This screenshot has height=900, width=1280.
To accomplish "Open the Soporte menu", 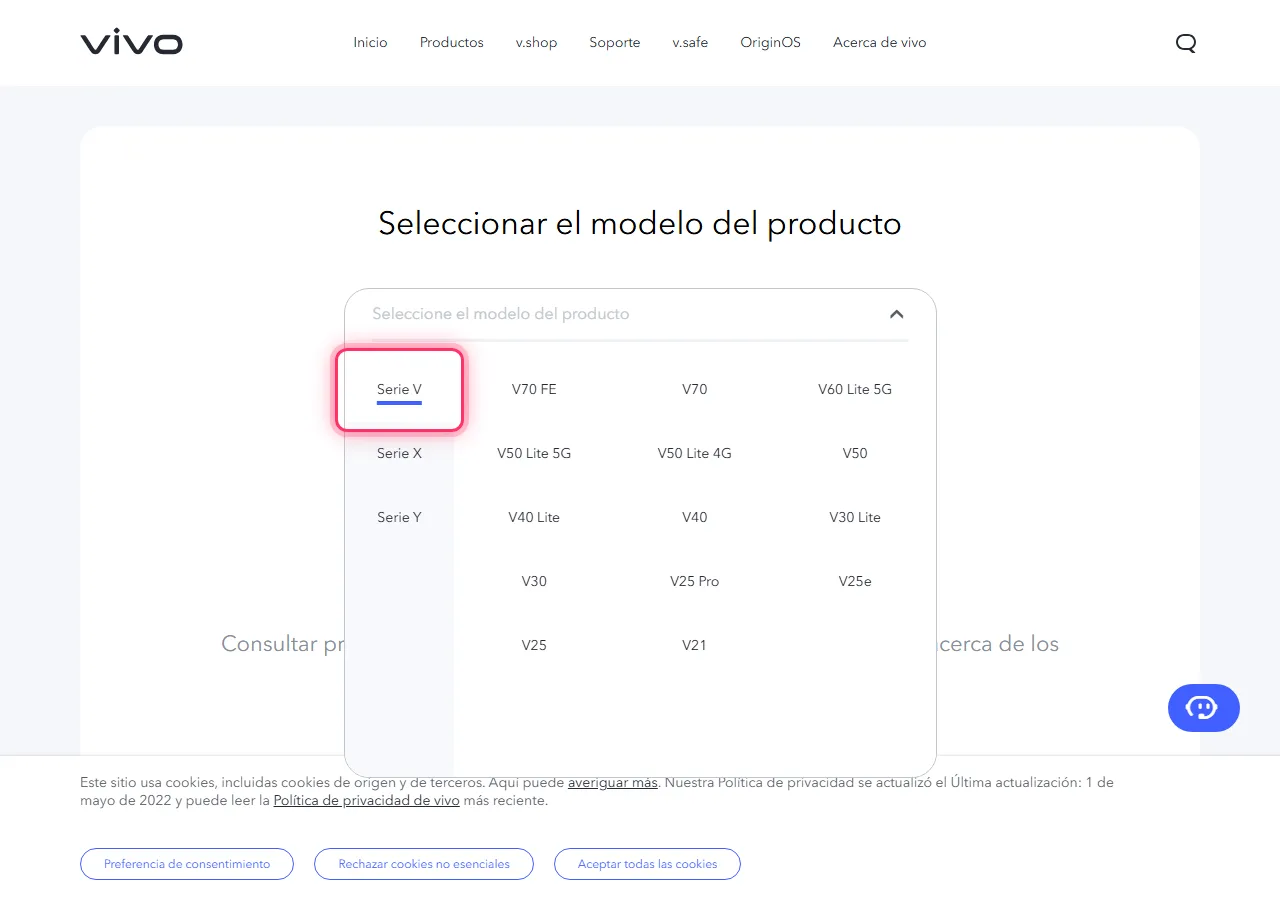I will (x=615, y=43).
